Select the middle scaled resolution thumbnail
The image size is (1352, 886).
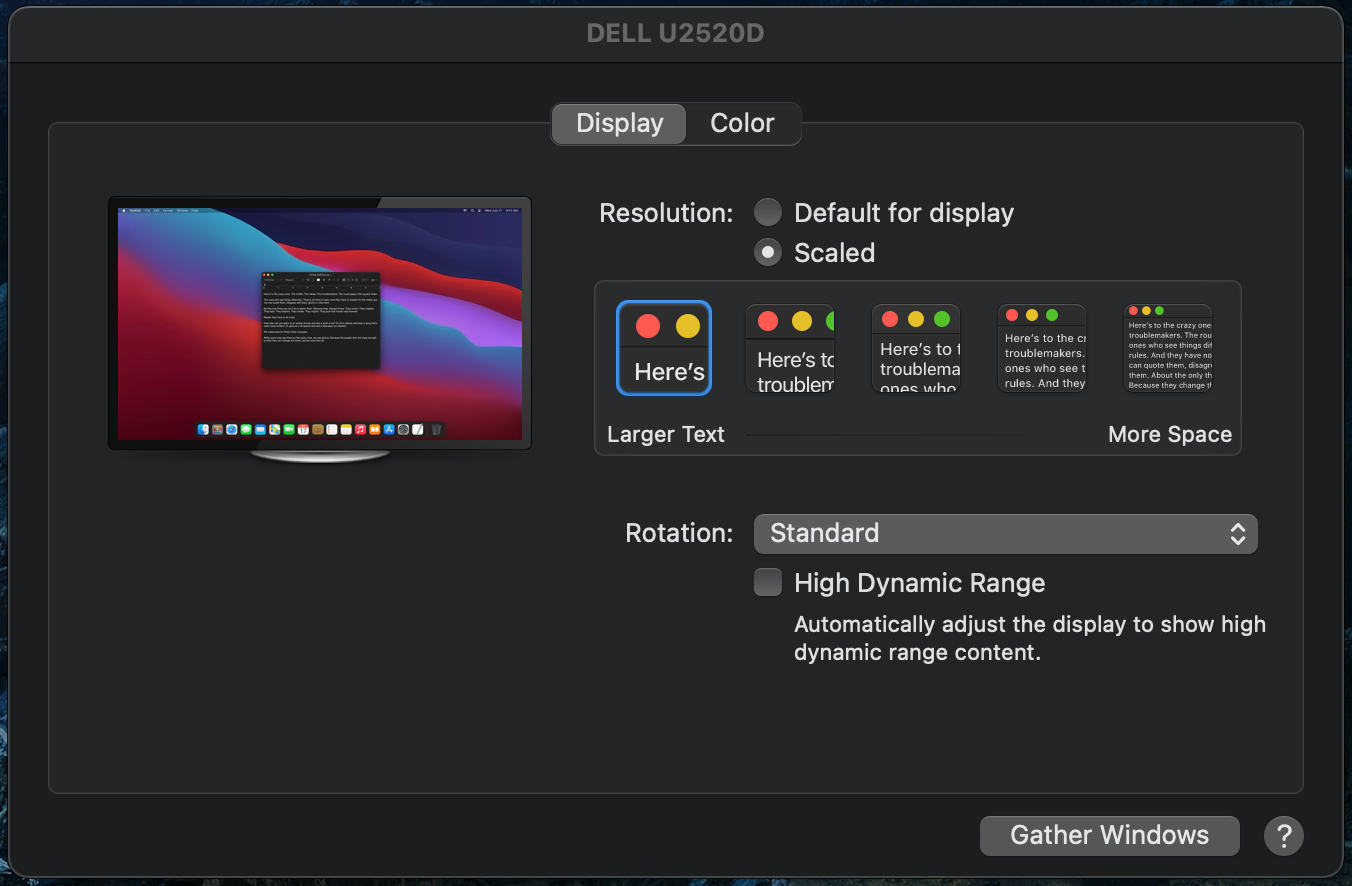click(916, 348)
